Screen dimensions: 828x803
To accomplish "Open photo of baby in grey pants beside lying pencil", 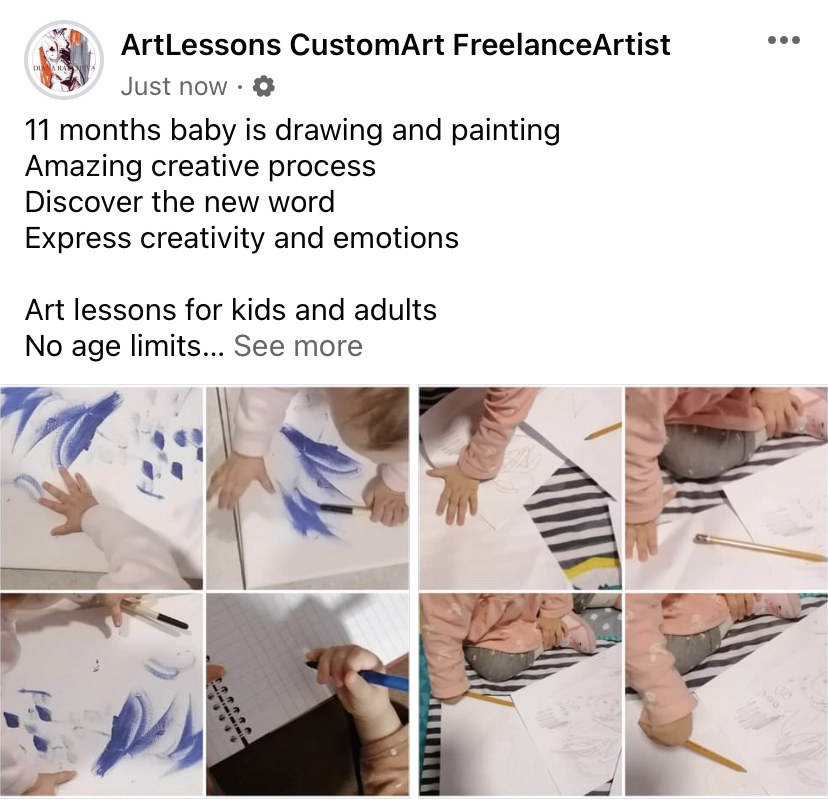I will (x=727, y=488).
